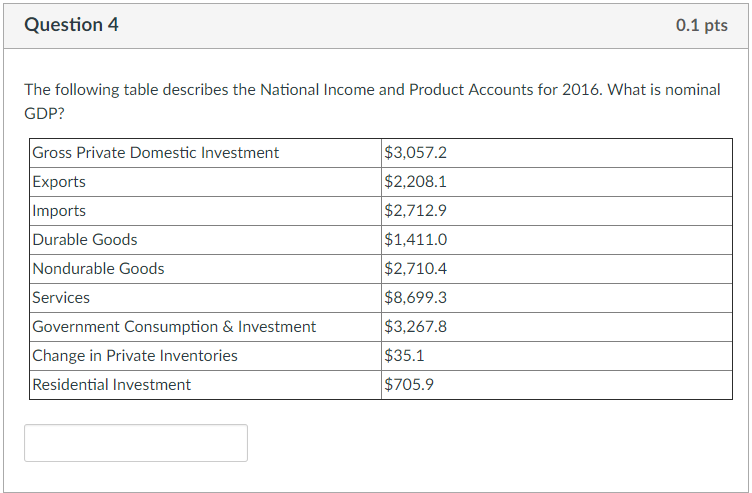Select the $1,411.0 value
This screenshot has height=493, width=752.
415,240
